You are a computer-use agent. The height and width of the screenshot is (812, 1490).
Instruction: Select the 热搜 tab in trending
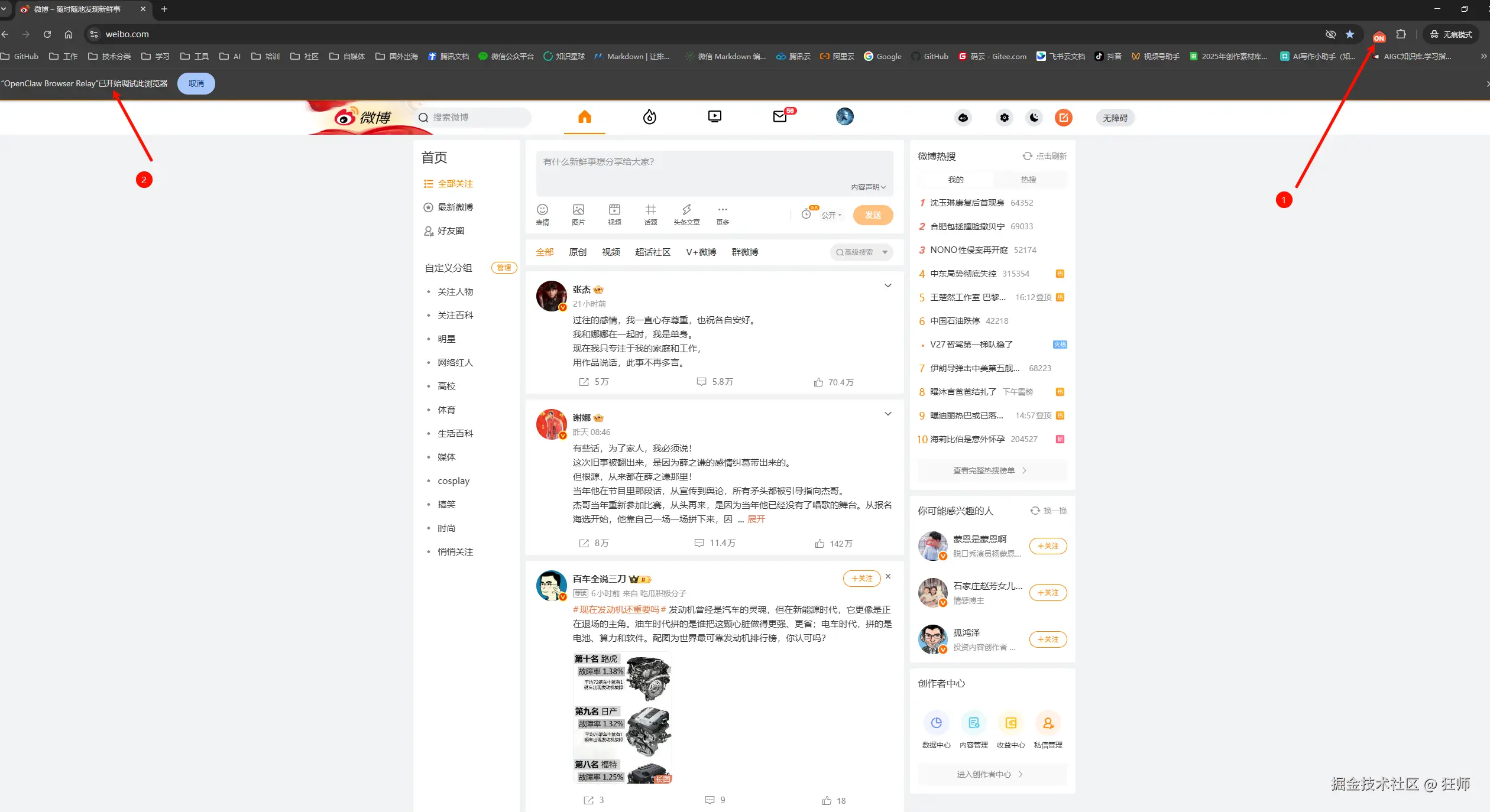[x=1028, y=180]
